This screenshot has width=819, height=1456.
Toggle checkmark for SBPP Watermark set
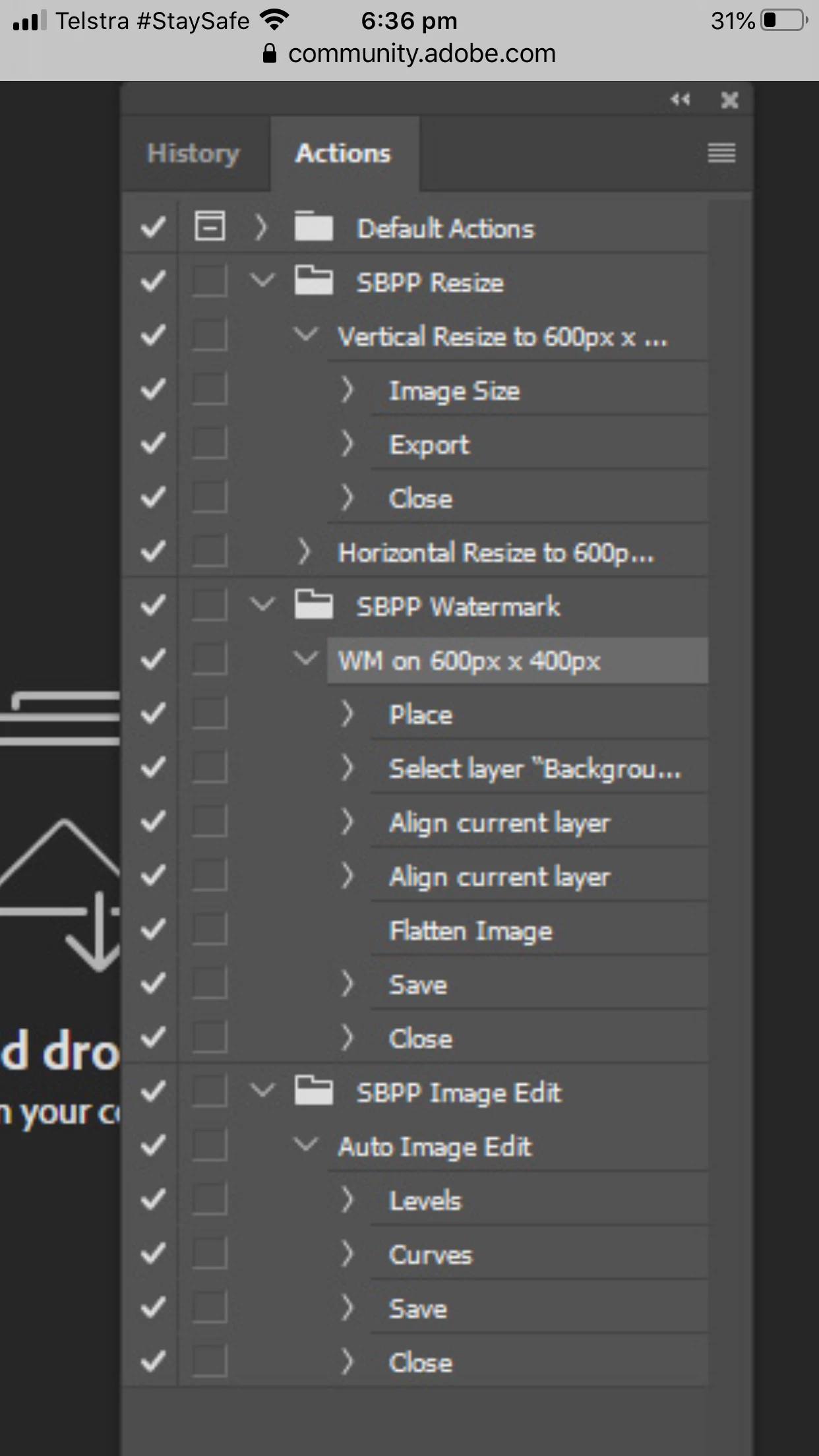[x=153, y=605]
